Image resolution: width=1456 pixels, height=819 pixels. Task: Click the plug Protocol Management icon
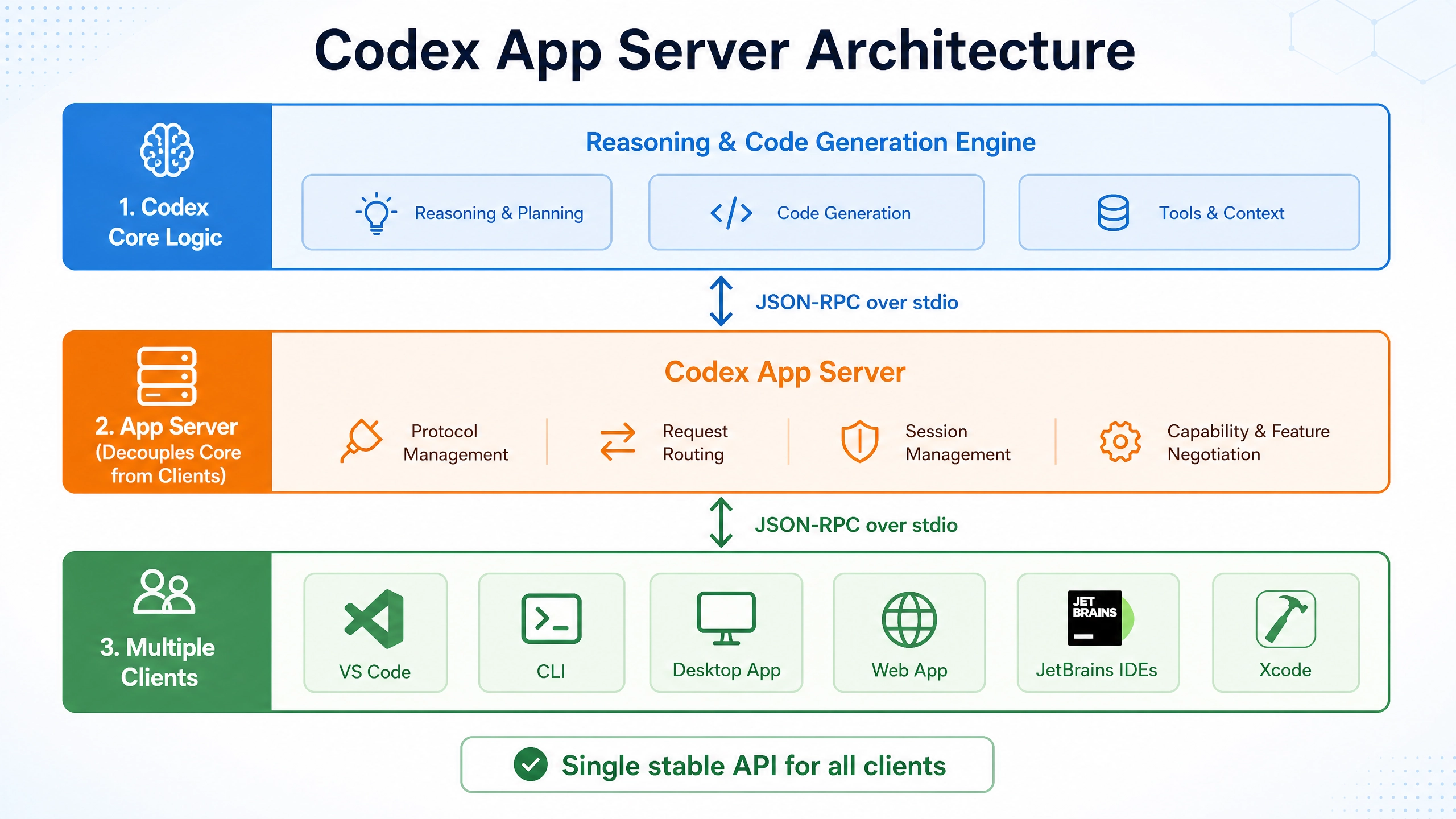(361, 441)
